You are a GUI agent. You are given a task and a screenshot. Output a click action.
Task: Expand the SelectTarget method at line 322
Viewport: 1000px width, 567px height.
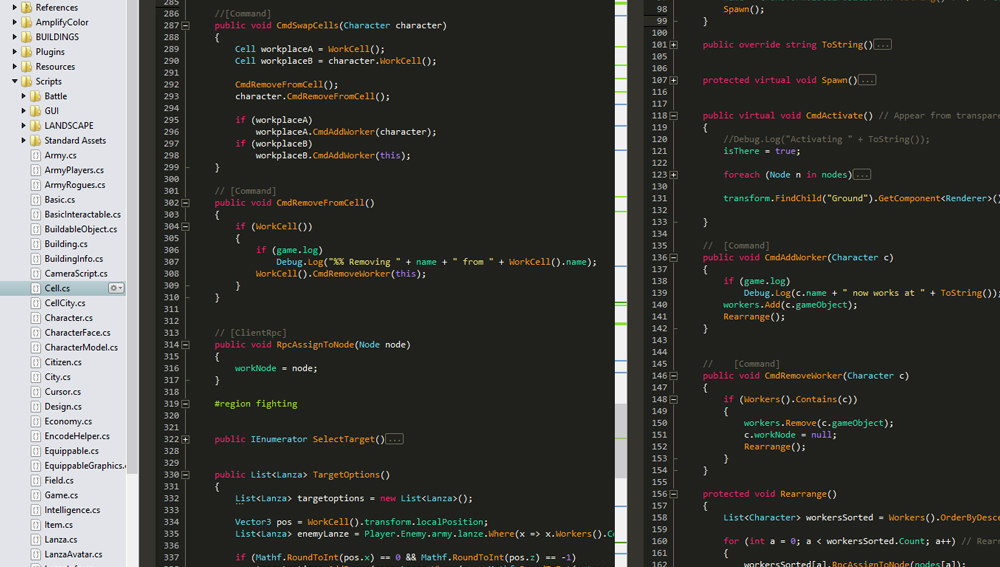click(186, 439)
